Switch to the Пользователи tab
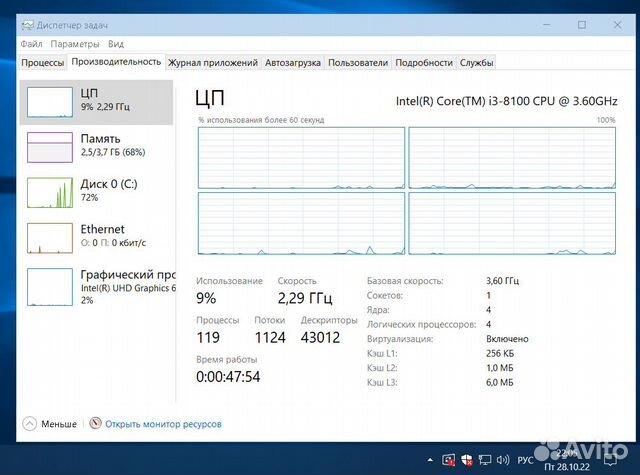Image resolution: width=640 pixels, height=475 pixels. (x=358, y=62)
